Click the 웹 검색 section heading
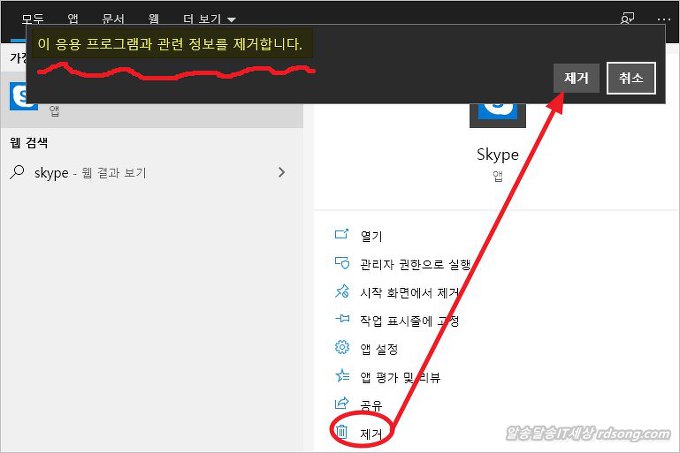 click(x=29, y=143)
